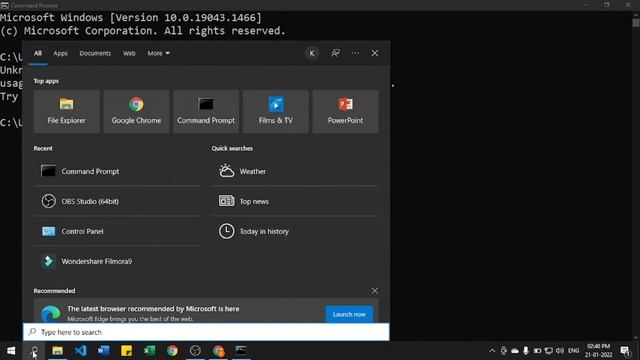Image resolution: width=640 pixels, height=360 pixels.
Task: Click the Type here to search field
Action: pos(206,332)
